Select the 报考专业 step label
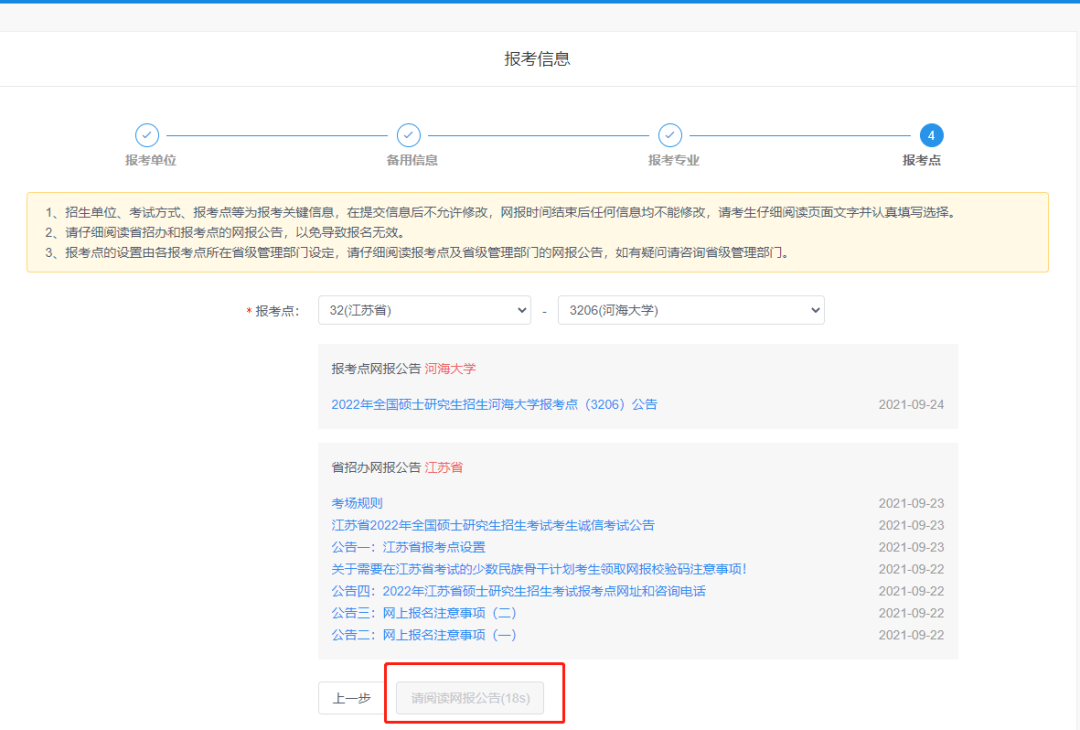 (674, 160)
